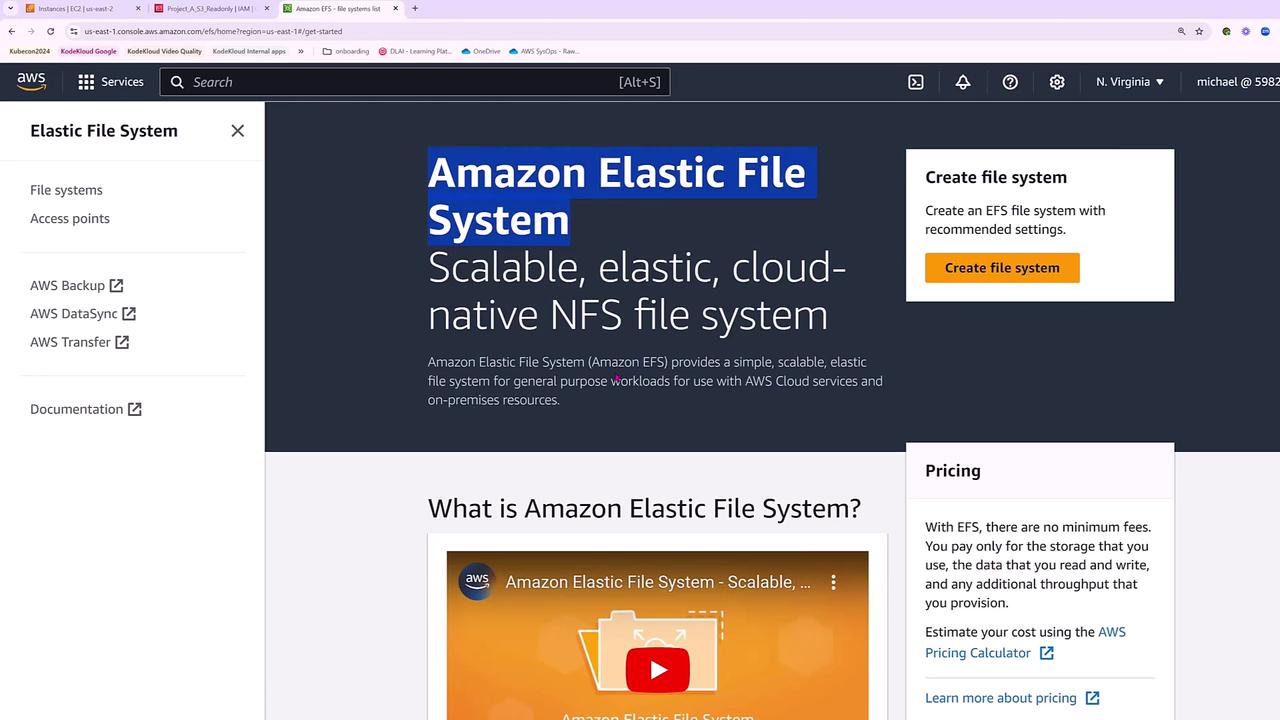1280x720 pixels.
Task: View site information icon in address bar
Action: point(74,31)
